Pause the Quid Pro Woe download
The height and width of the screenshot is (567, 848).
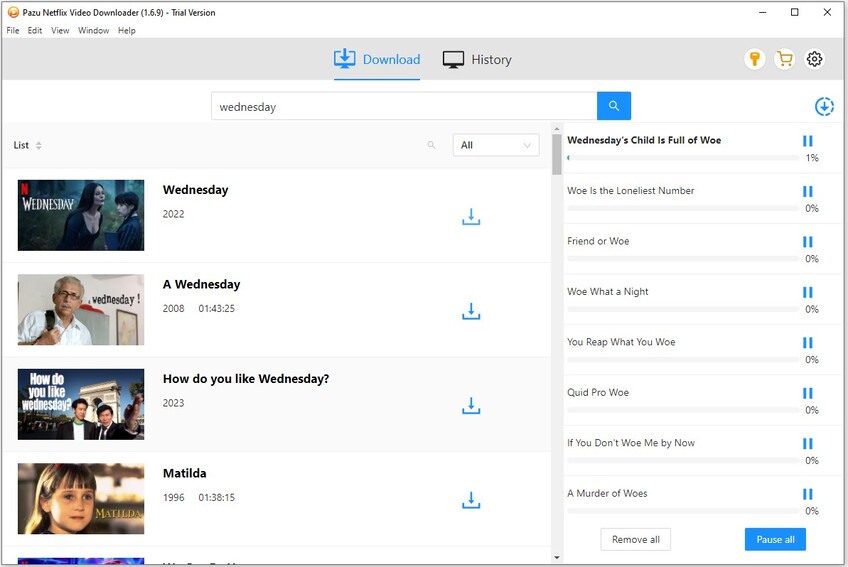[808, 393]
